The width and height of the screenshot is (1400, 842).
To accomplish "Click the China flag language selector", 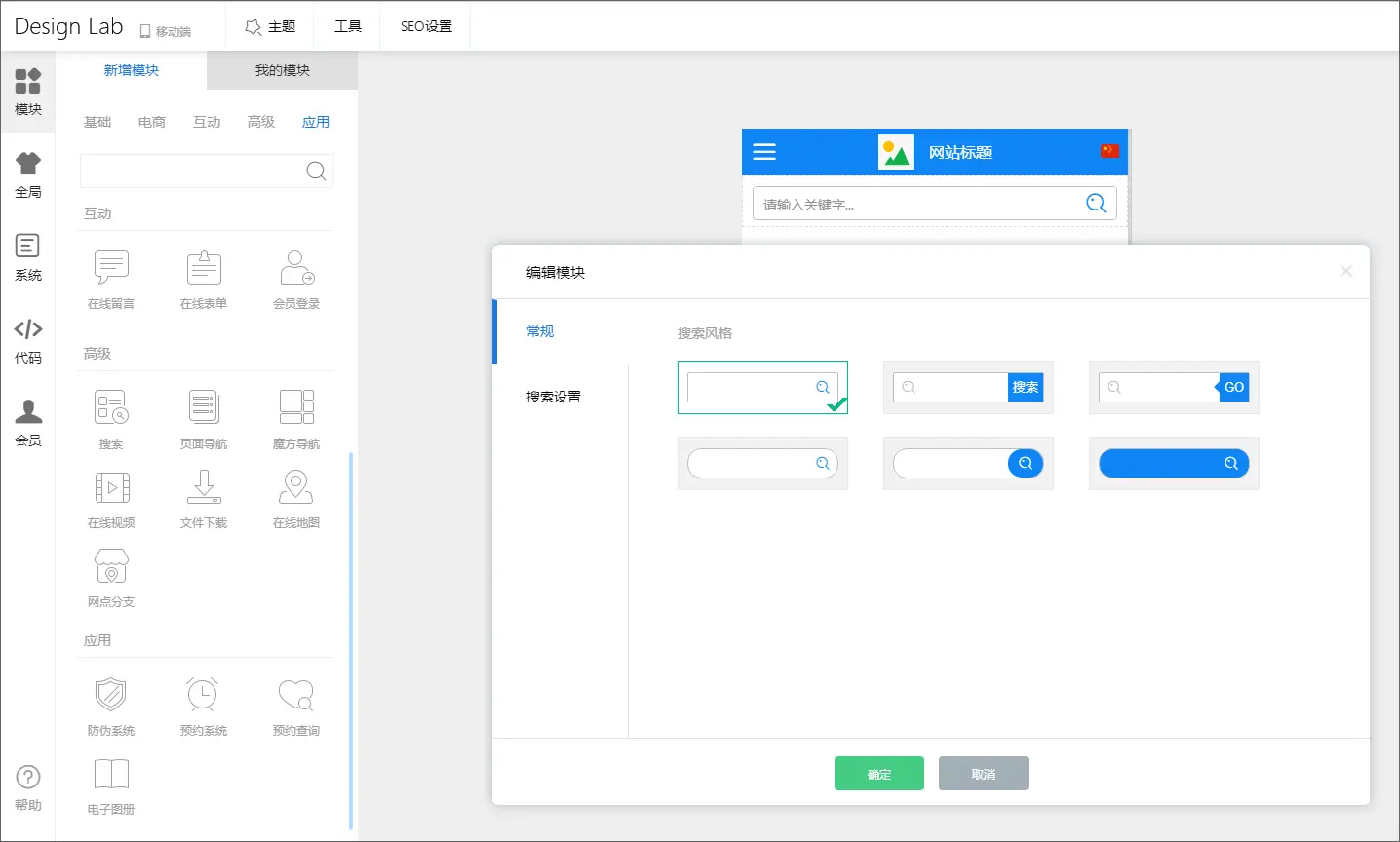I will 1109,151.
